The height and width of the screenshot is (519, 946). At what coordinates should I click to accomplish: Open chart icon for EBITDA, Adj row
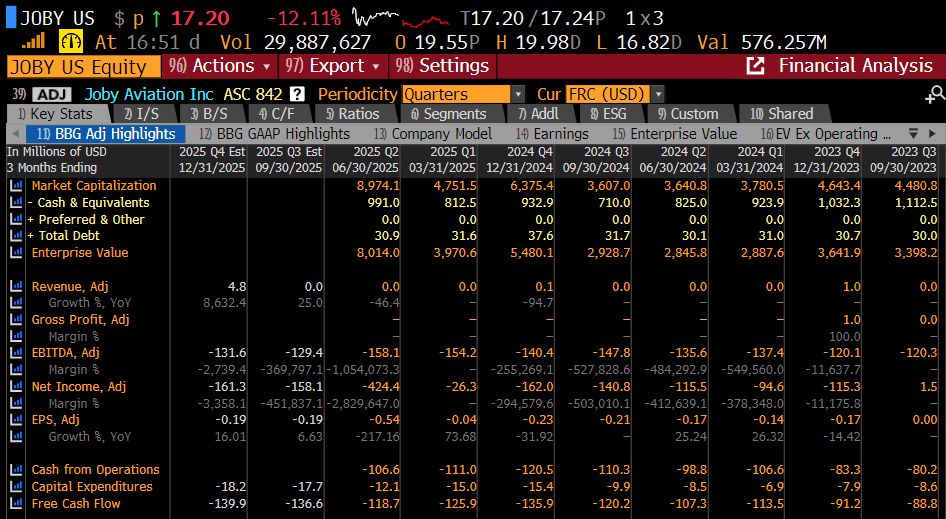pyautogui.click(x=16, y=353)
